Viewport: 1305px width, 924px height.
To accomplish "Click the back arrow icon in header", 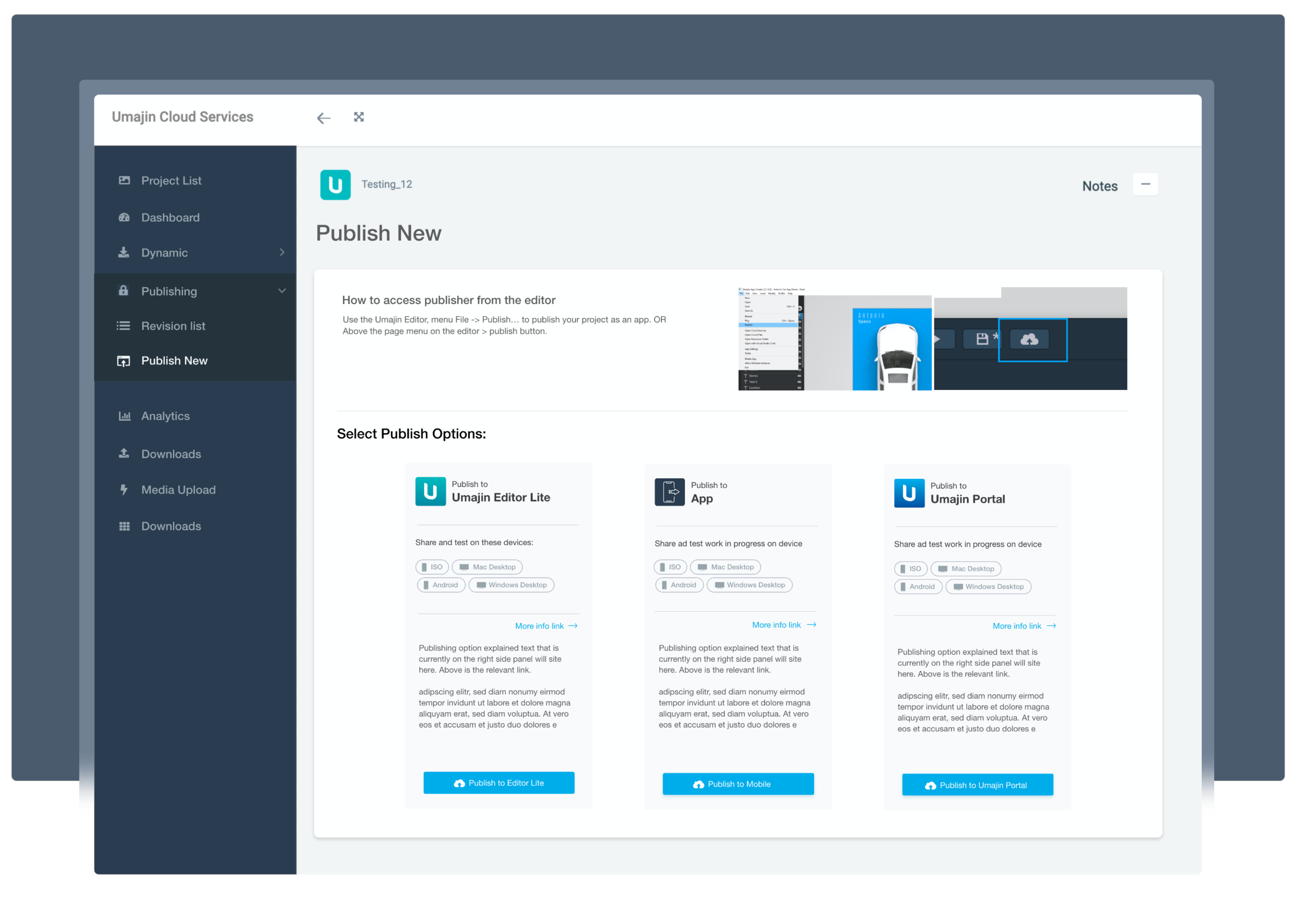I will click(x=324, y=118).
